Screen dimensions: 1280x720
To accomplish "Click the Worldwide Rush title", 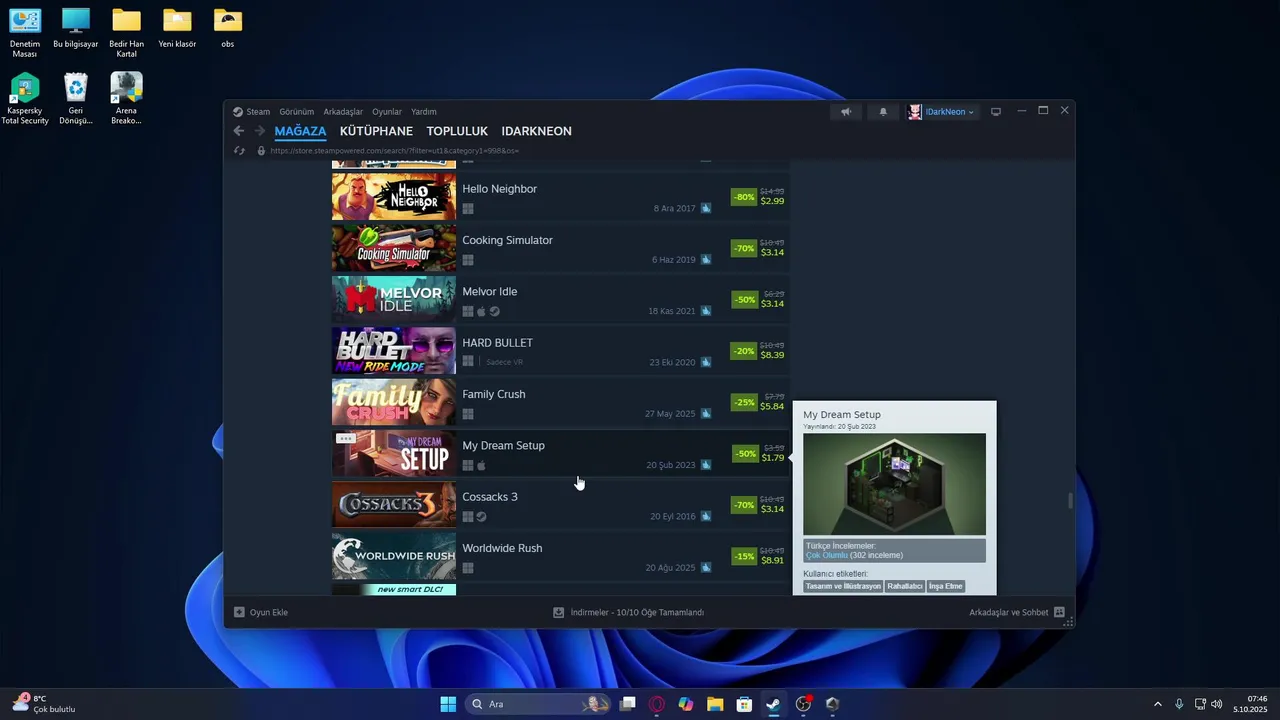I will 502,548.
